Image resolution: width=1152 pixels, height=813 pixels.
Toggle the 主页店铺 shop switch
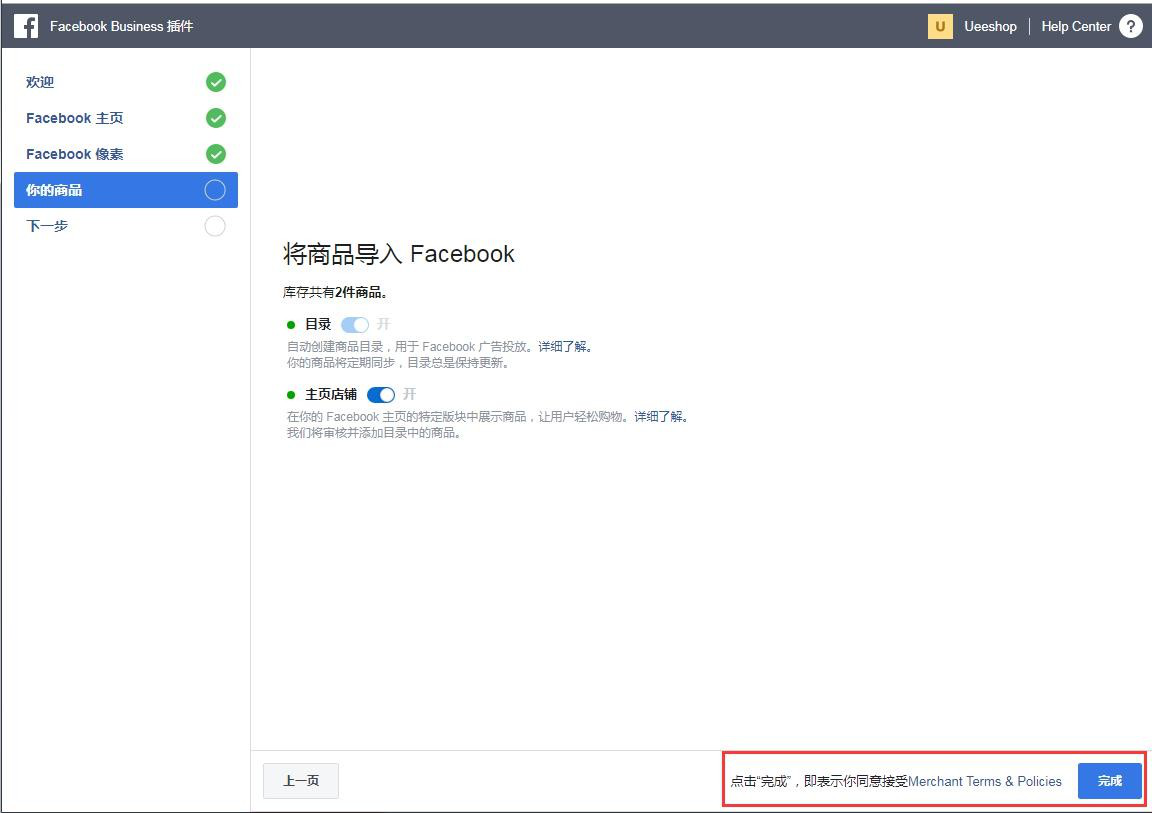tap(381, 395)
